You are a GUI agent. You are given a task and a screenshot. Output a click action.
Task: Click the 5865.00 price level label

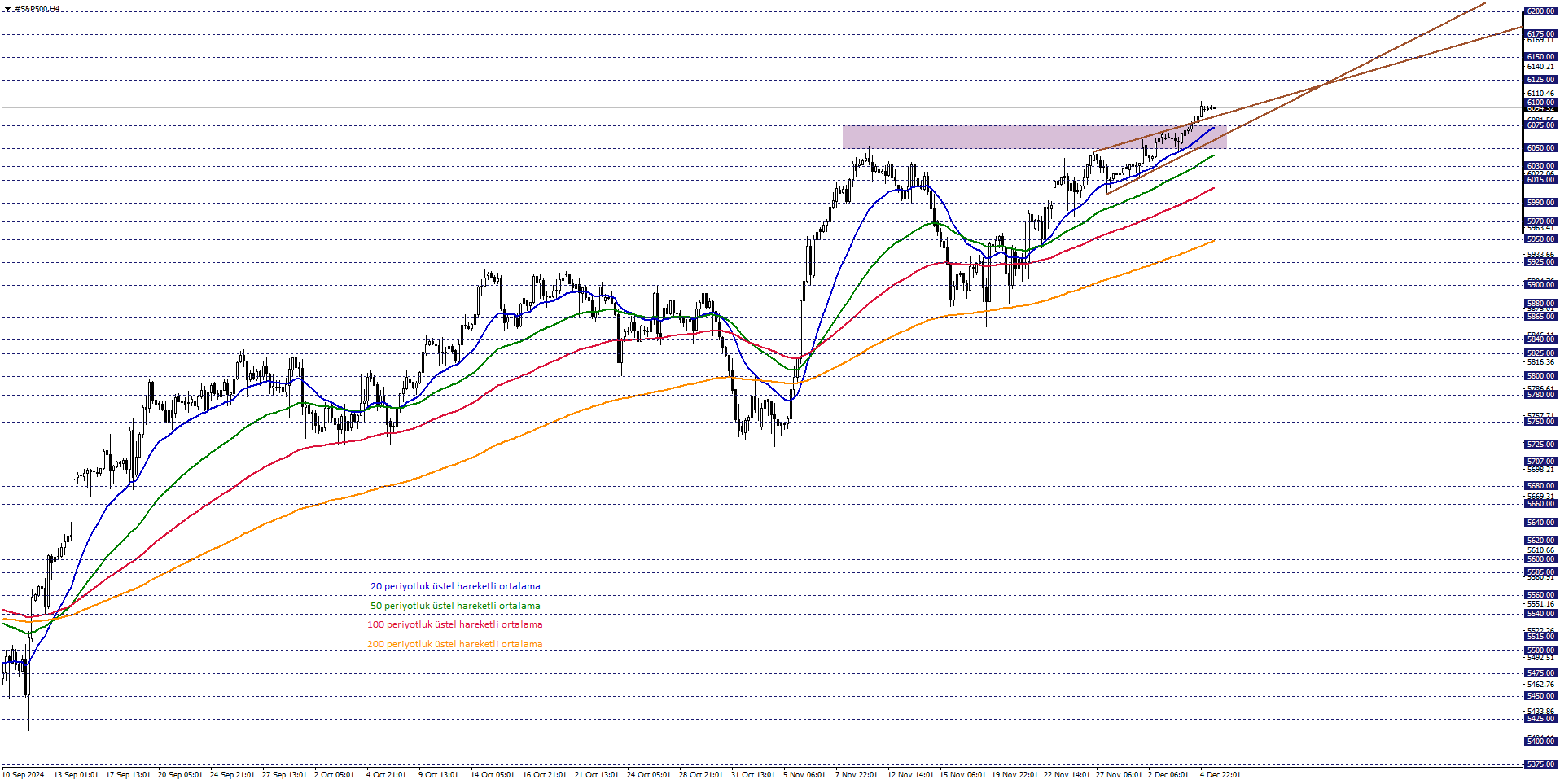[x=1540, y=317]
